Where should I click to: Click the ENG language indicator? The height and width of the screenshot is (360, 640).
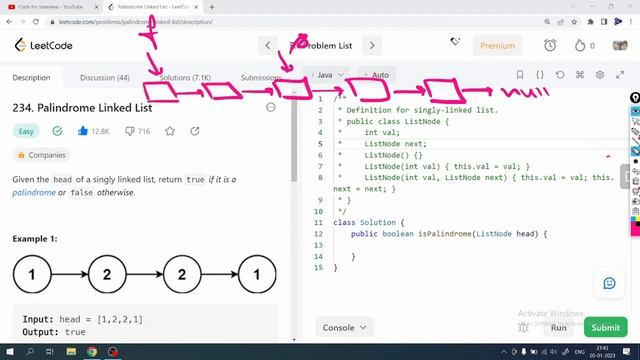580,351
